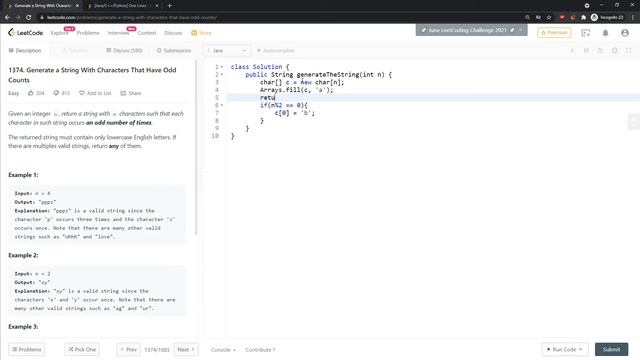Screen dimensions: 640x360
Task: Submit the solution
Action: point(611,349)
